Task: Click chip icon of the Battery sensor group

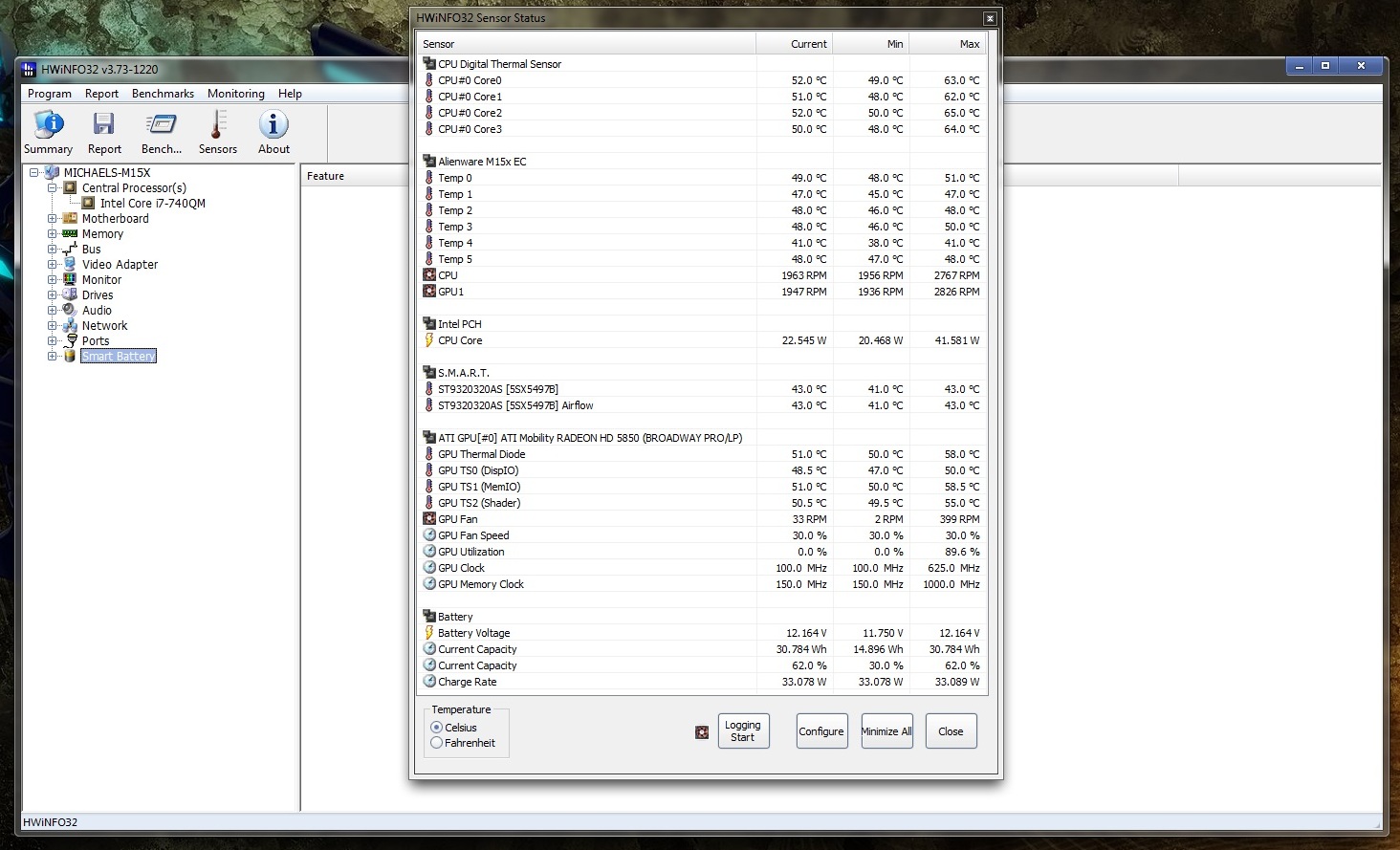Action: click(x=429, y=617)
